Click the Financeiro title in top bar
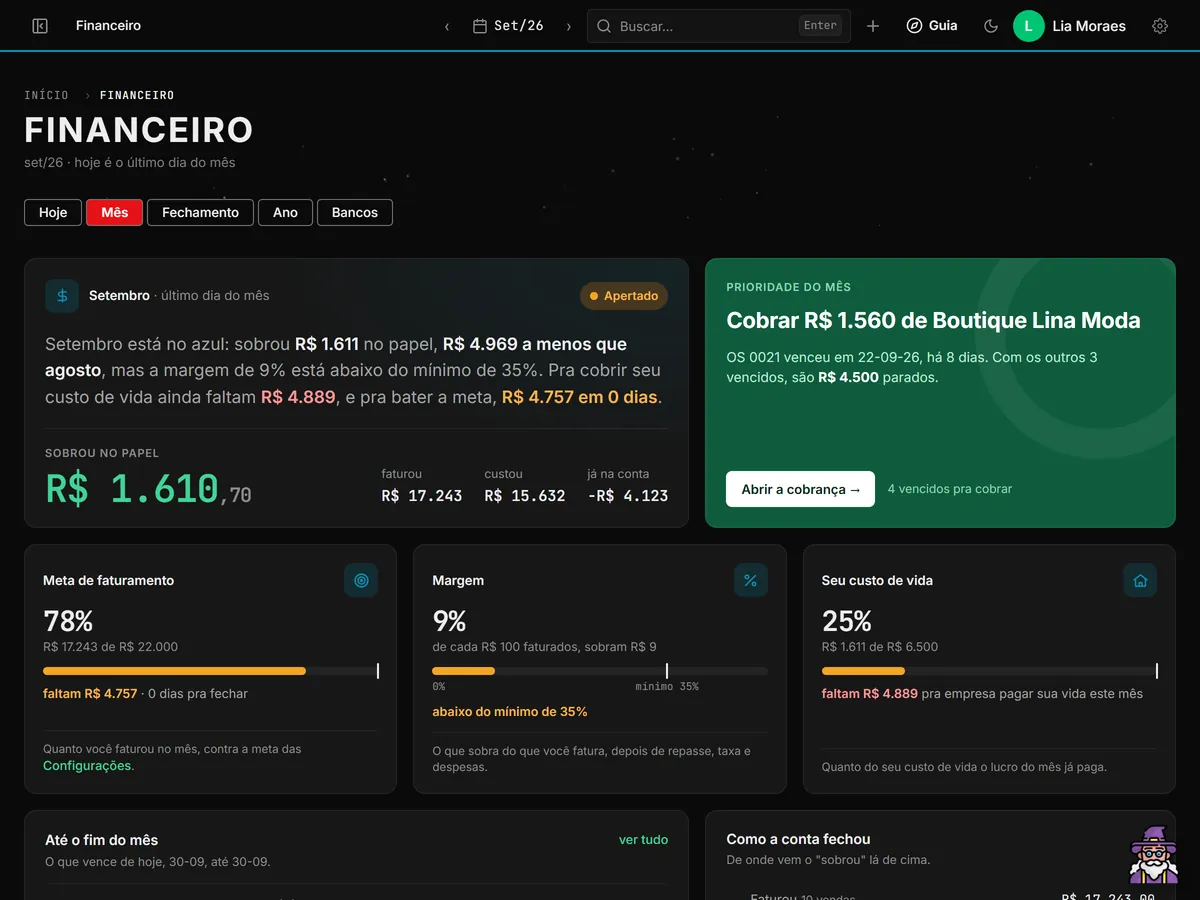 coord(108,26)
